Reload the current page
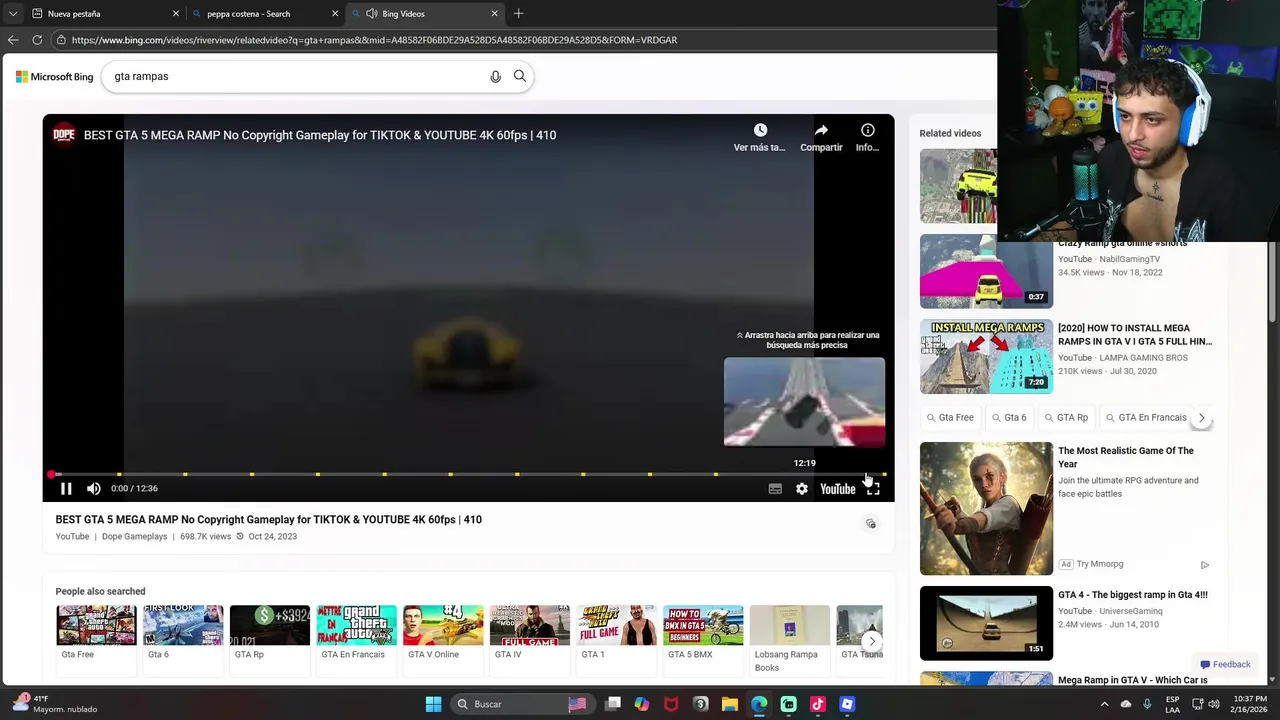Screen dimensions: 1280x720 (x=37, y=40)
